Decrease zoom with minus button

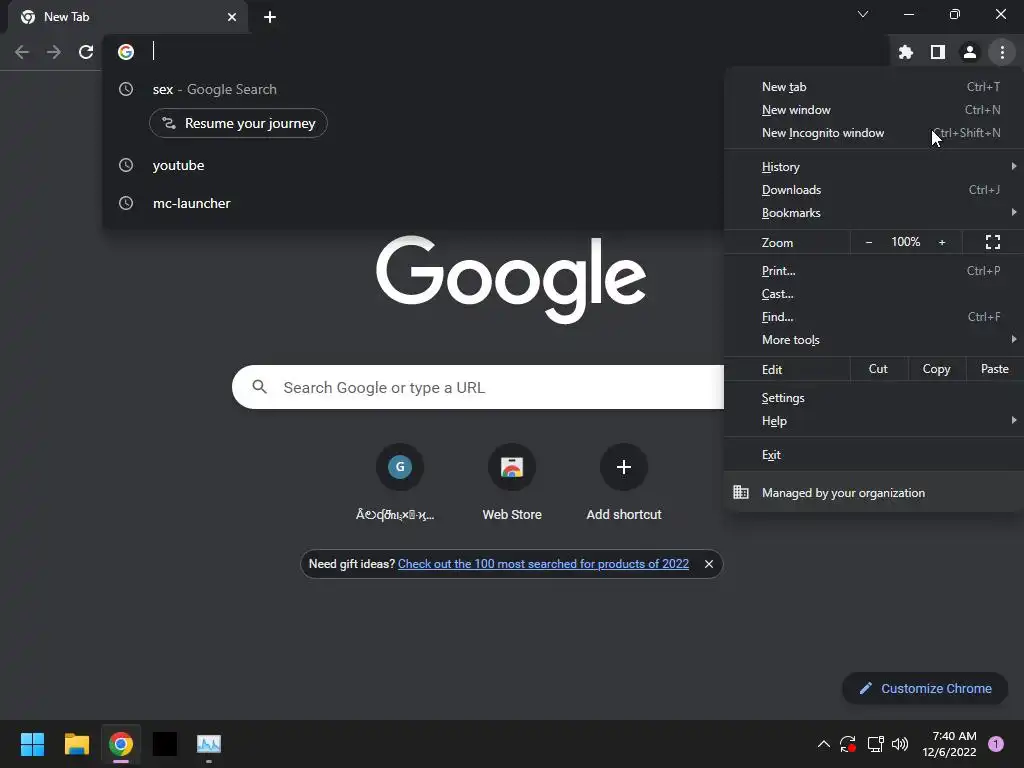pos(869,242)
